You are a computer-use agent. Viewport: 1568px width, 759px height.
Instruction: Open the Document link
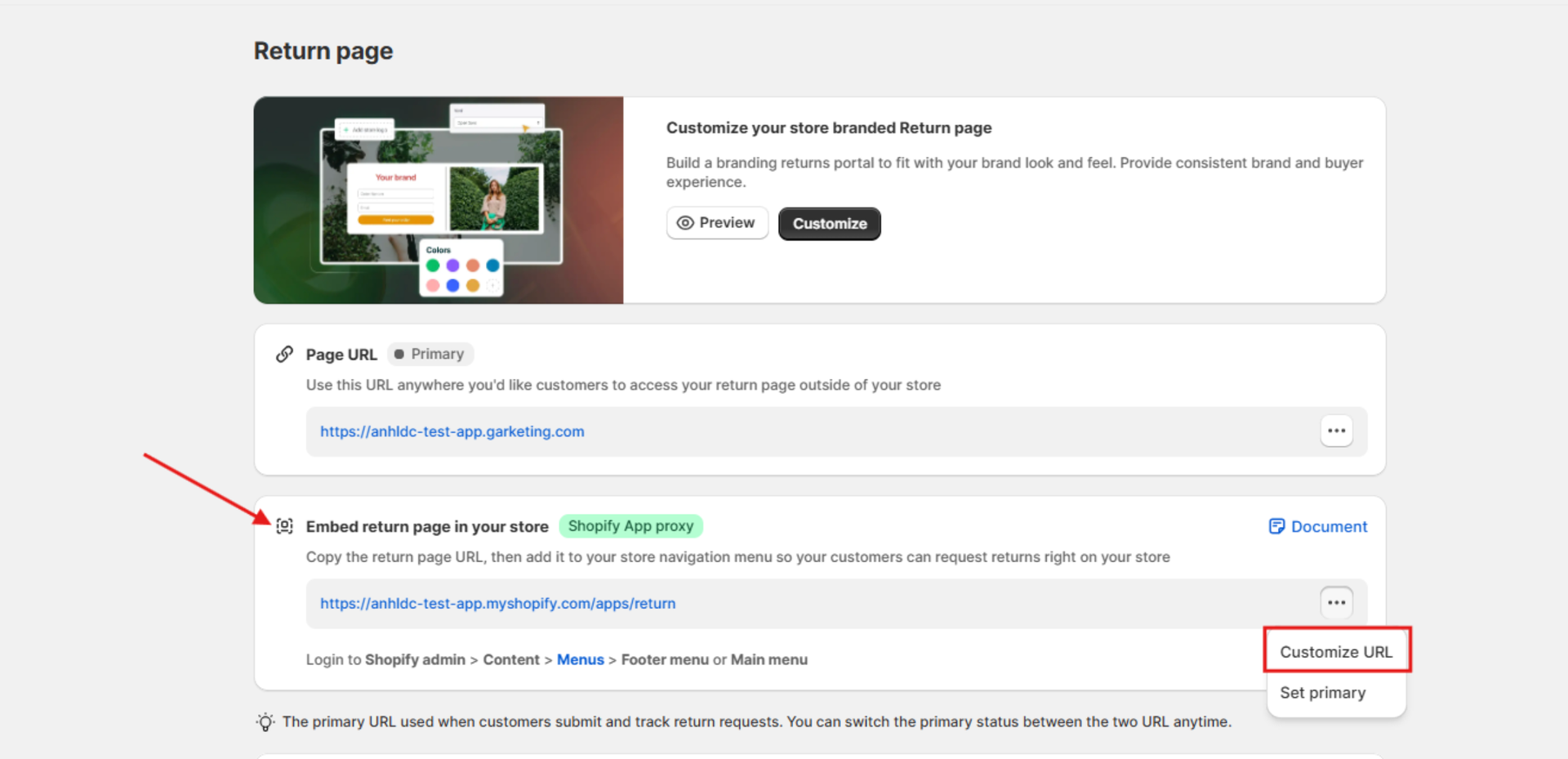[1330, 526]
